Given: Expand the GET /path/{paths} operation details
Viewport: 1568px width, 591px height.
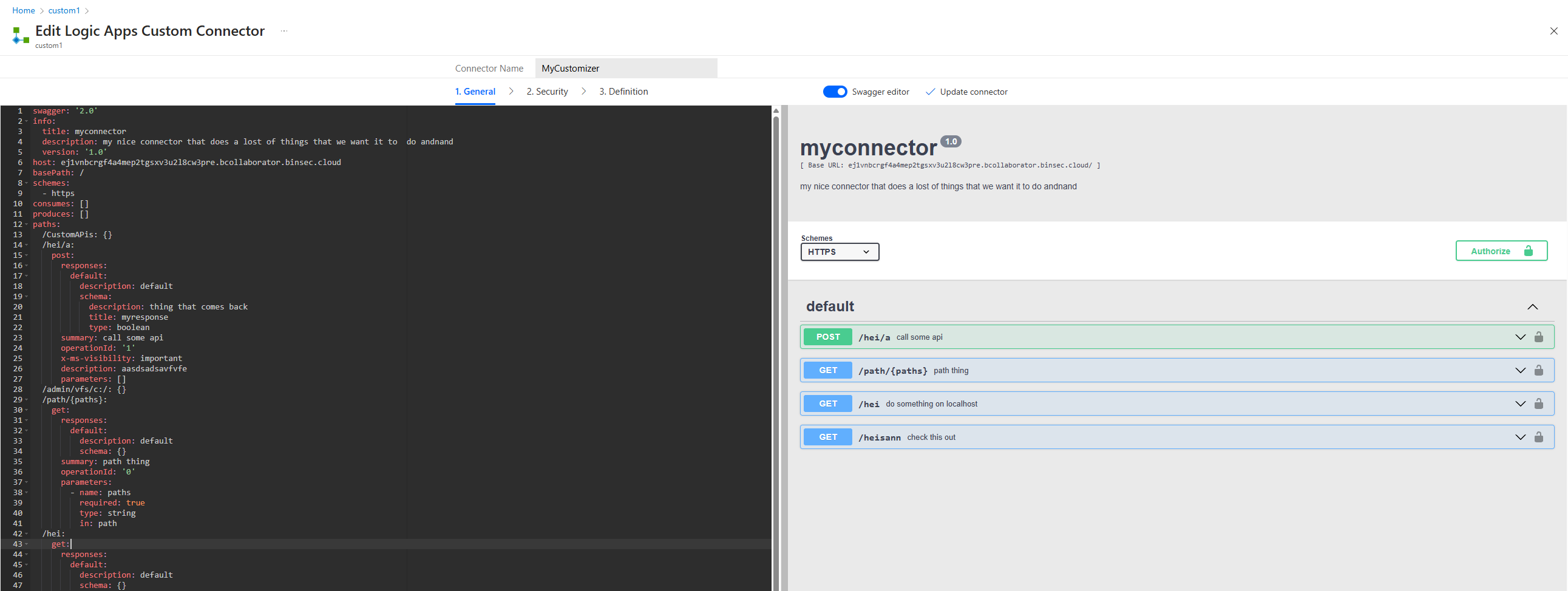Looking at the screenshot, I should click(1520, 370).
